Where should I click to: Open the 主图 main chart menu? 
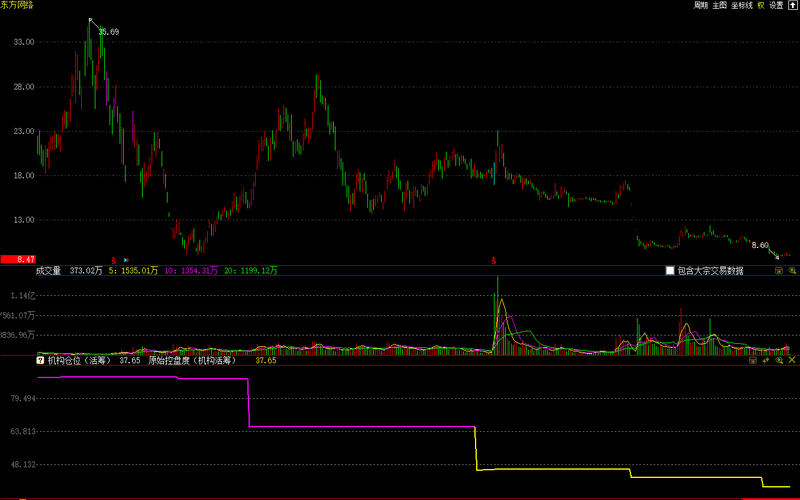pos(720,5)
